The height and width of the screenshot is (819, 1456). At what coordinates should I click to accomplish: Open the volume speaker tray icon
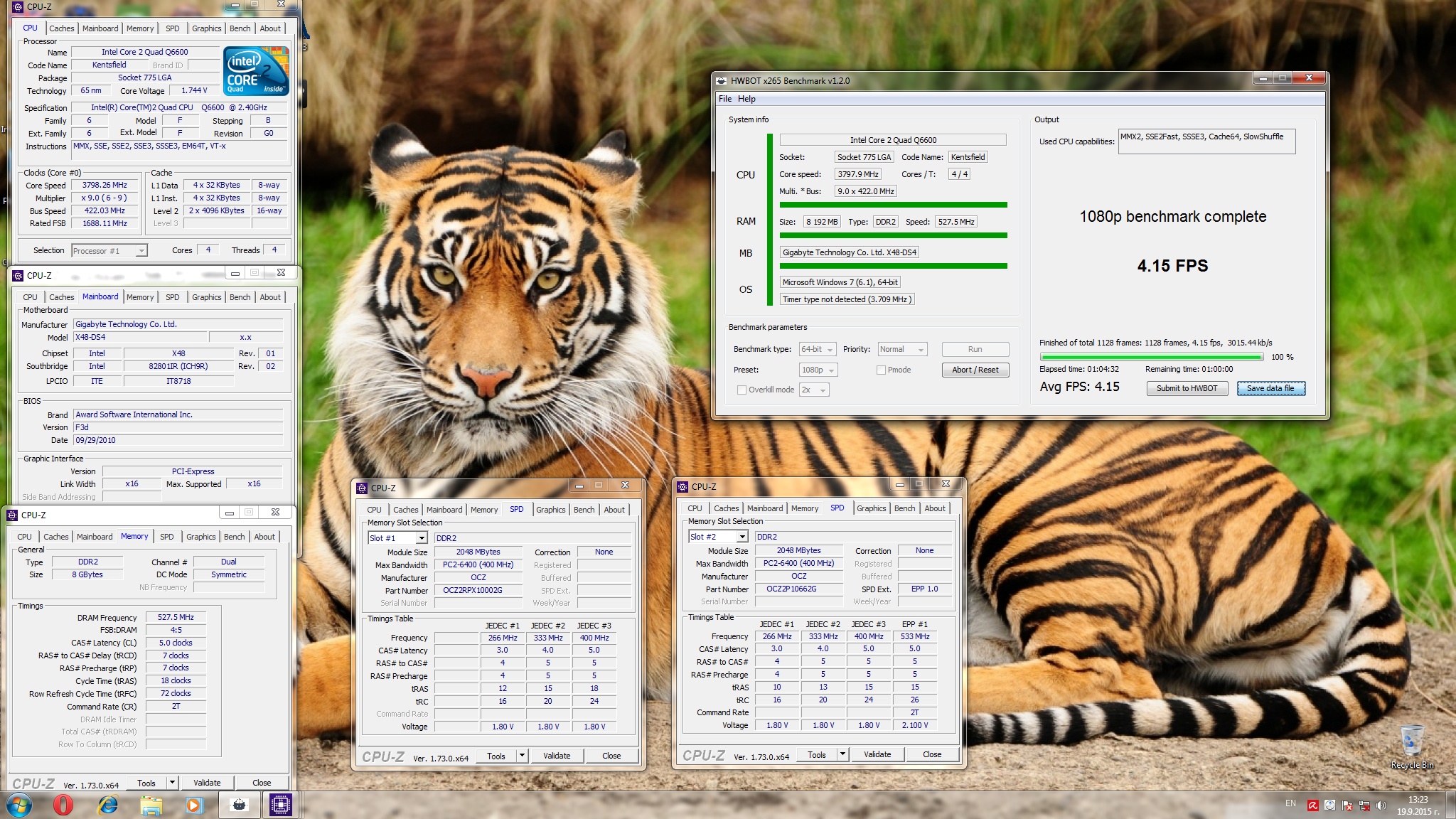point(1381,805)
